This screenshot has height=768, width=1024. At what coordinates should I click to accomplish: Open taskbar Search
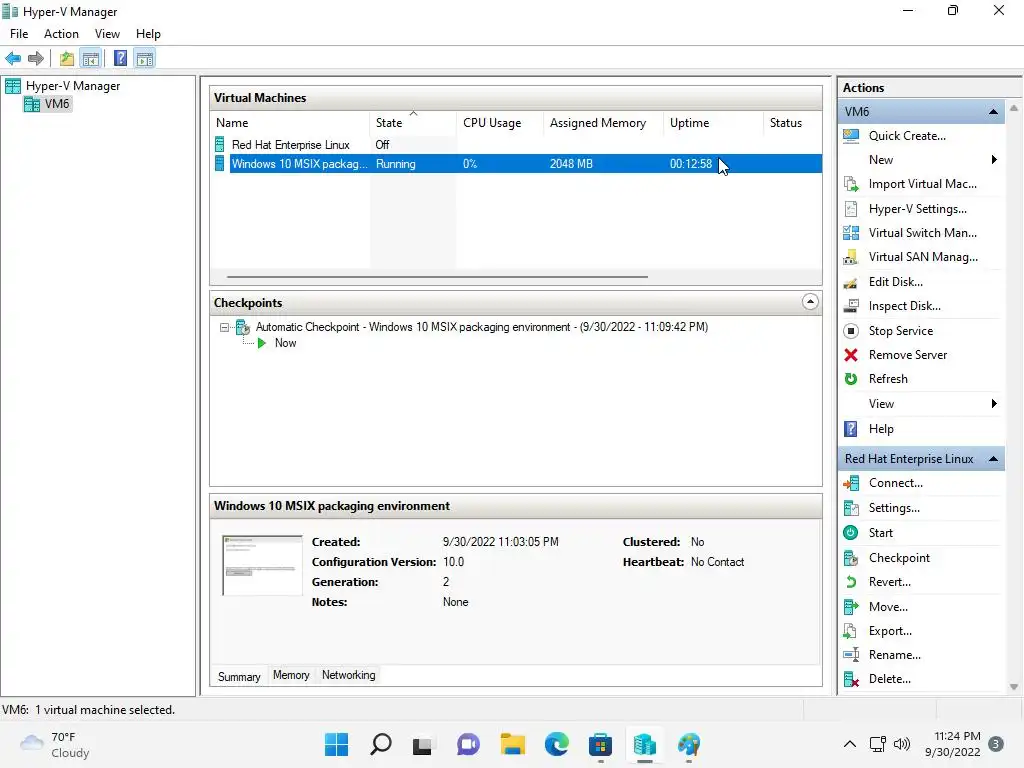click(x=381, y=744)
